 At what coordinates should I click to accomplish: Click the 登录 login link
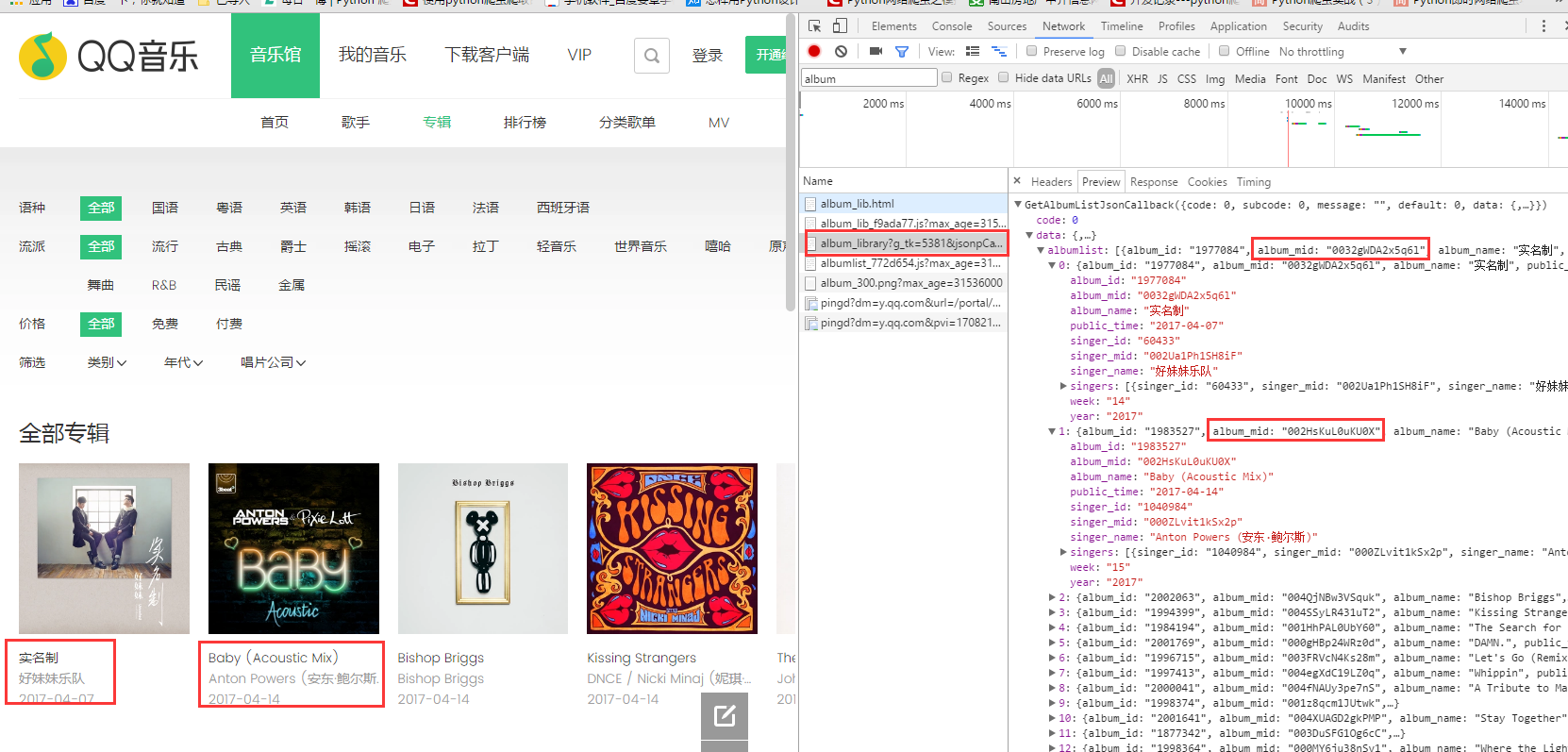[x=708, y=56]
